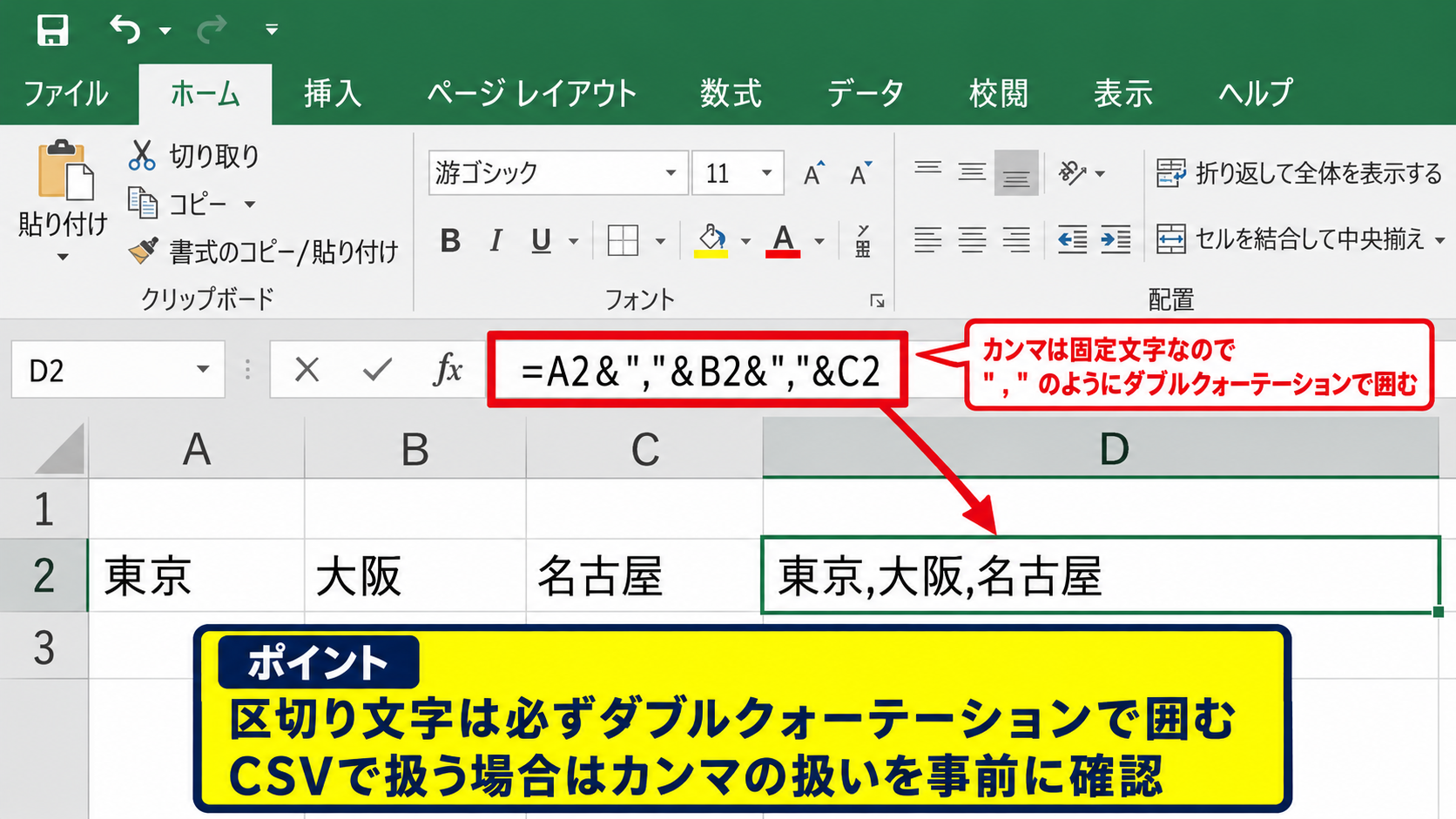Screen dimensions: 1456x819
Task: Open the Font dialog launcher in フォント group
Action: 877,301
